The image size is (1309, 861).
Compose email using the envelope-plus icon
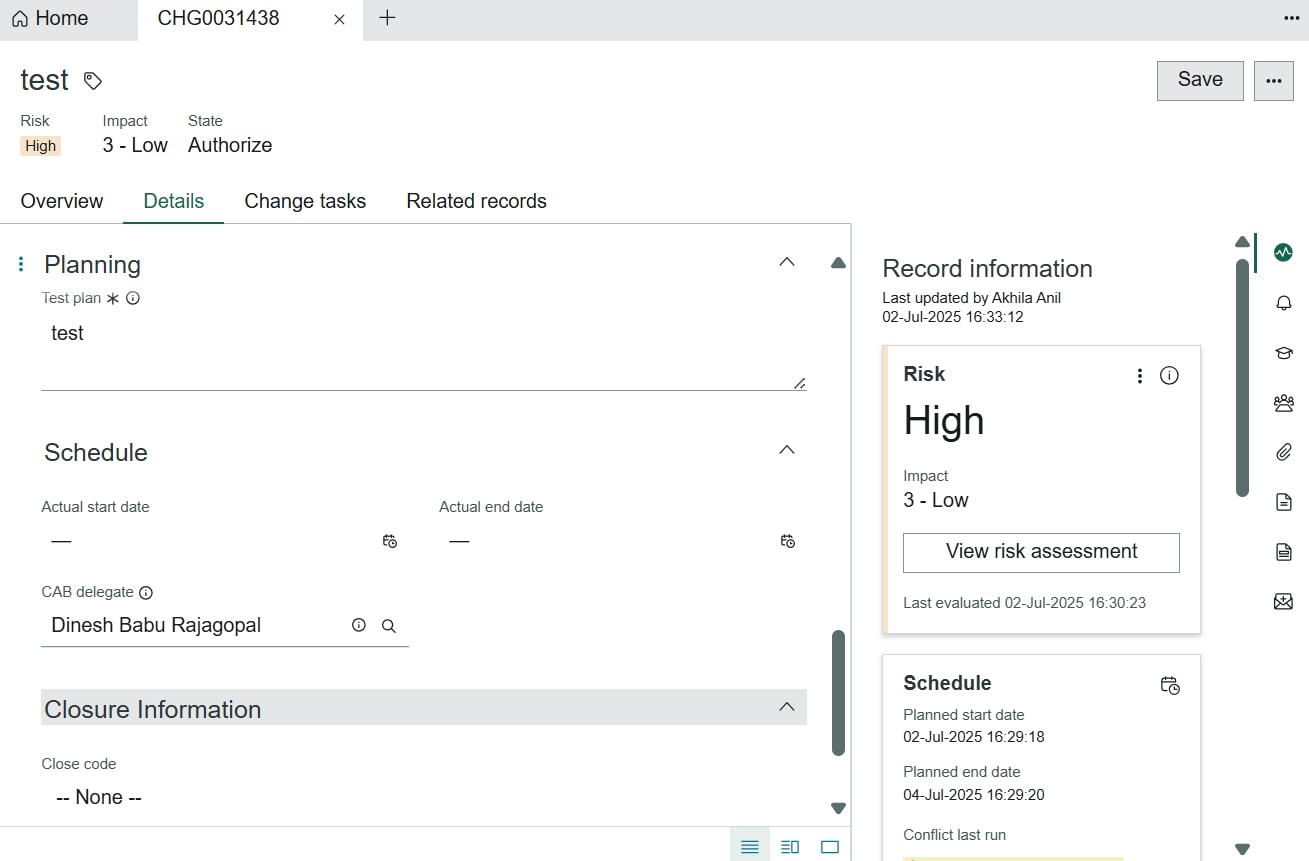coord(1283,601)
